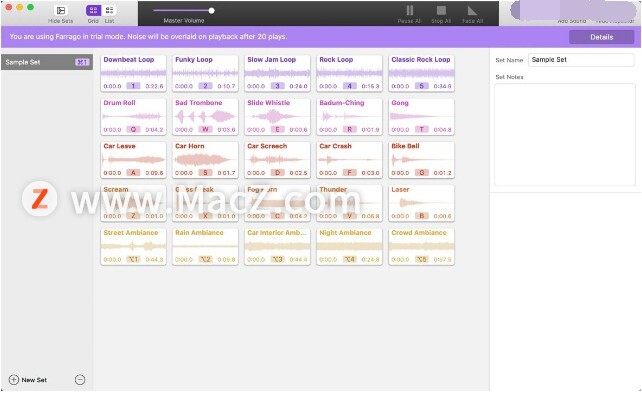642x397 pixels.
Task: Play the Thunder tile
Action: coord(349,203)
